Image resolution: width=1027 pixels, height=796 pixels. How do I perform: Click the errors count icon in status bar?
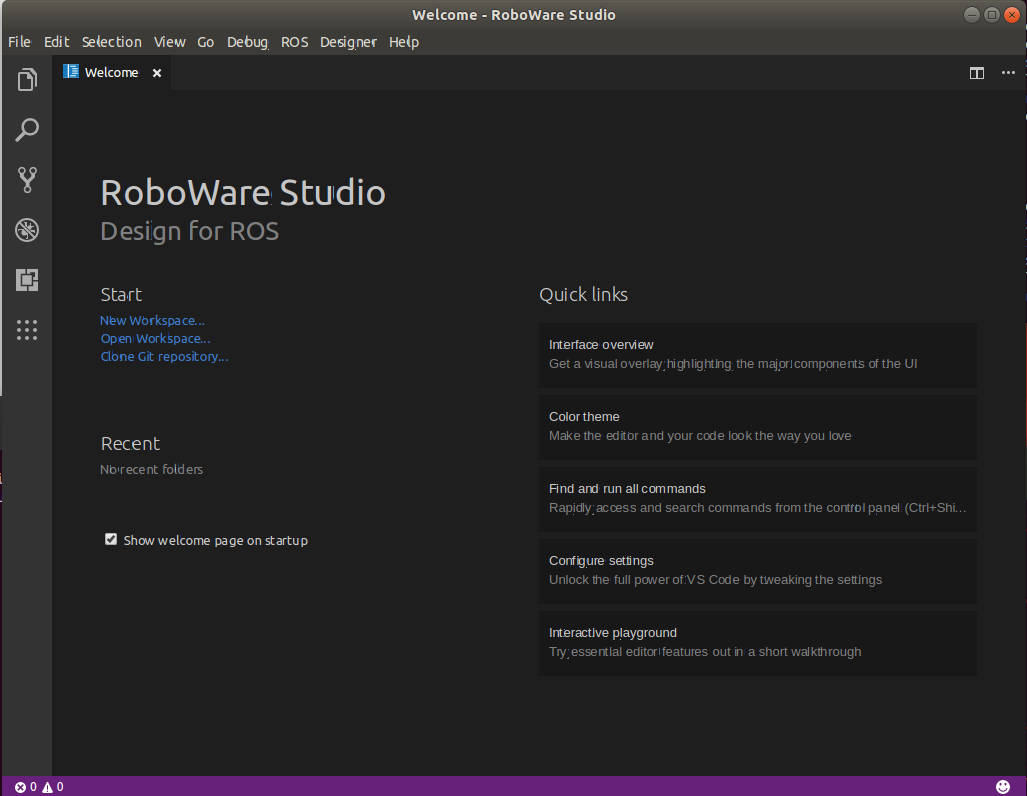pos(20,787)
